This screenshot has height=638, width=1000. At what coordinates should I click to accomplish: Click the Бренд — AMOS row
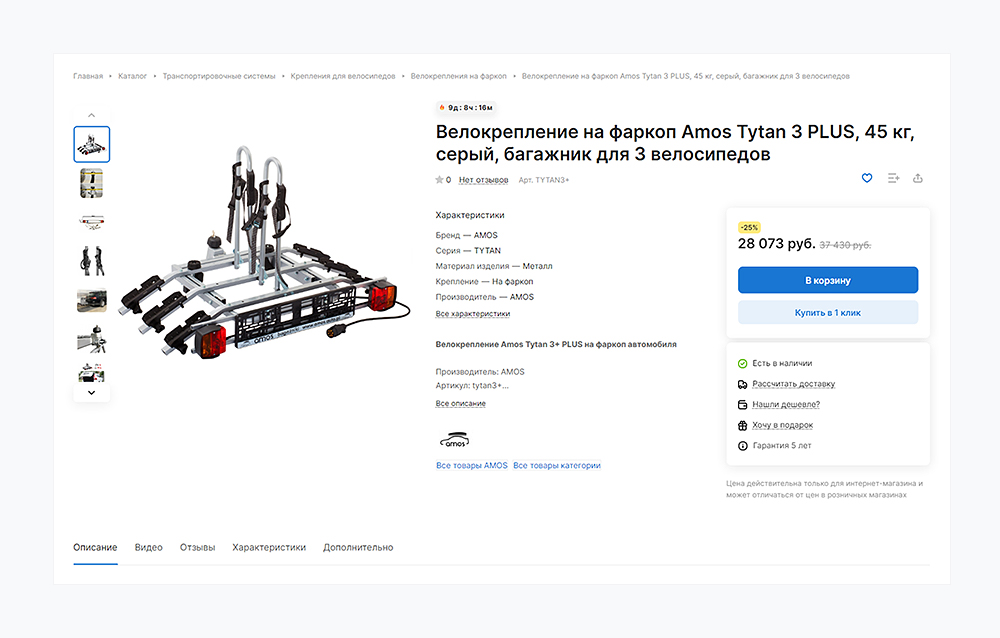tap(466, 235)
